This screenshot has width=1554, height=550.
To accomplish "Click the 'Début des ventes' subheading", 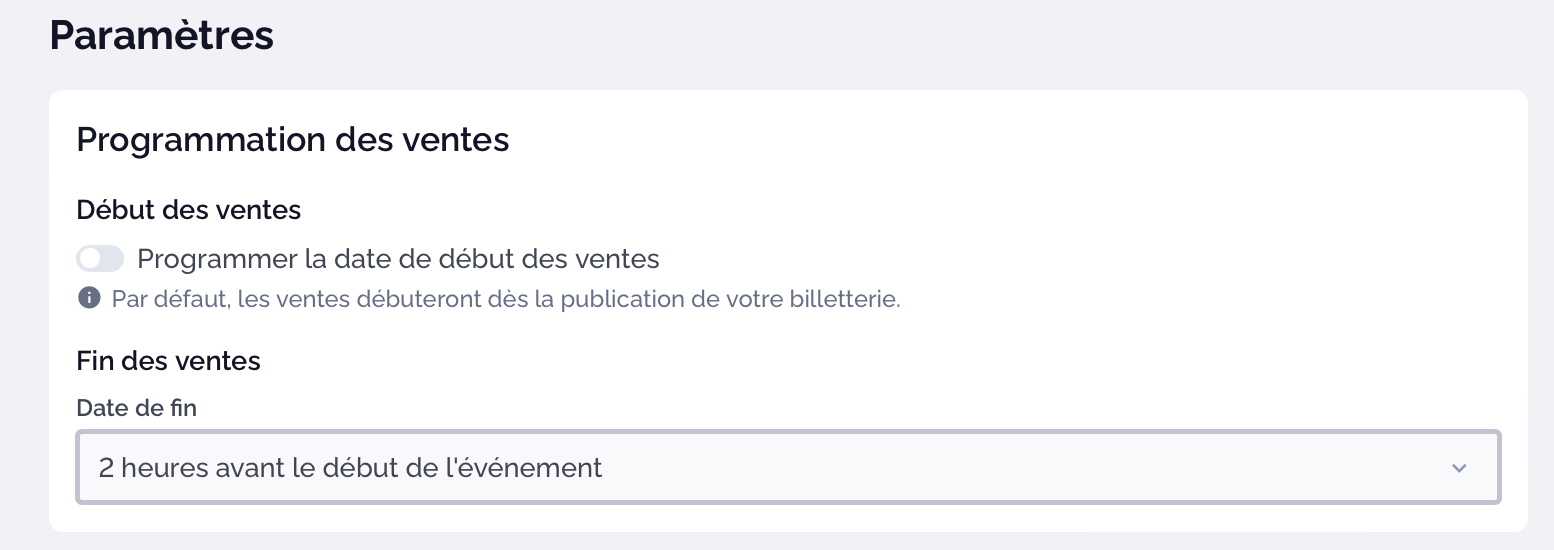I will (x=189, y=210).
